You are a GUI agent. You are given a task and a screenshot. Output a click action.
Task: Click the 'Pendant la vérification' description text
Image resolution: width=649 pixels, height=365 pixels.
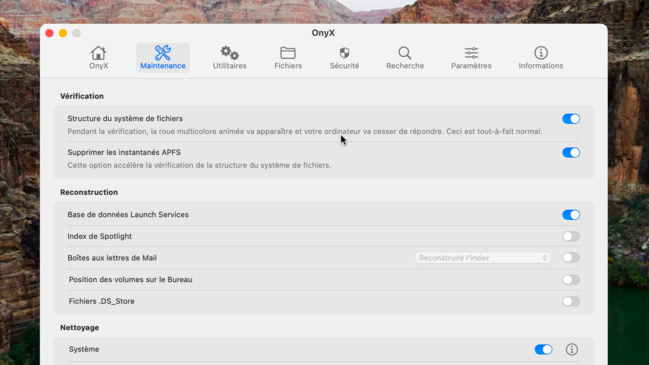305,131
